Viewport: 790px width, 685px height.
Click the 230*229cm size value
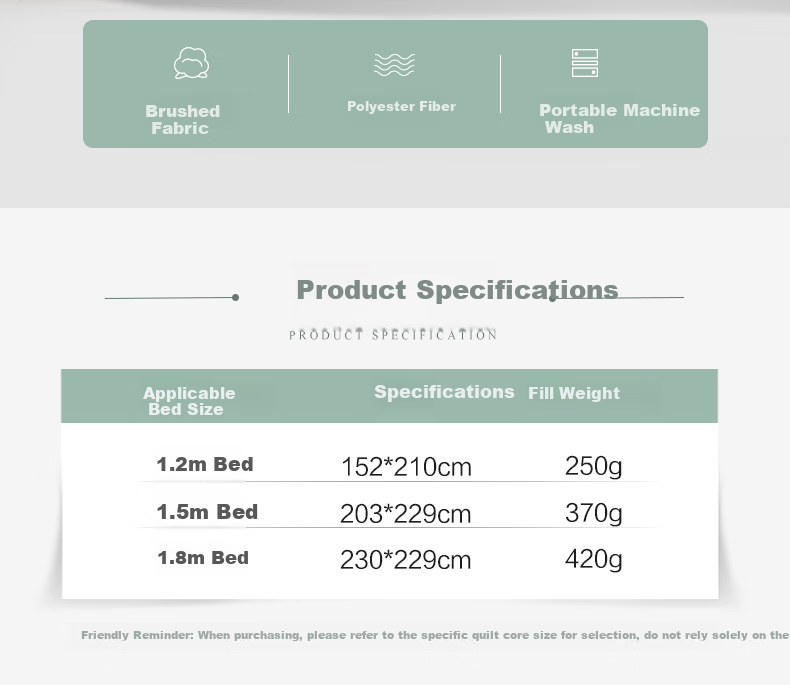[406, 560]
